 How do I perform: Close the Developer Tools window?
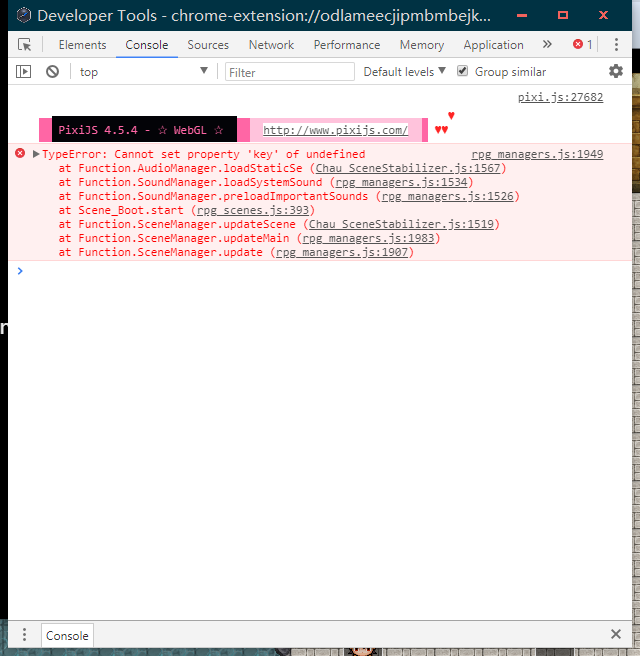(x=603, y=15)
